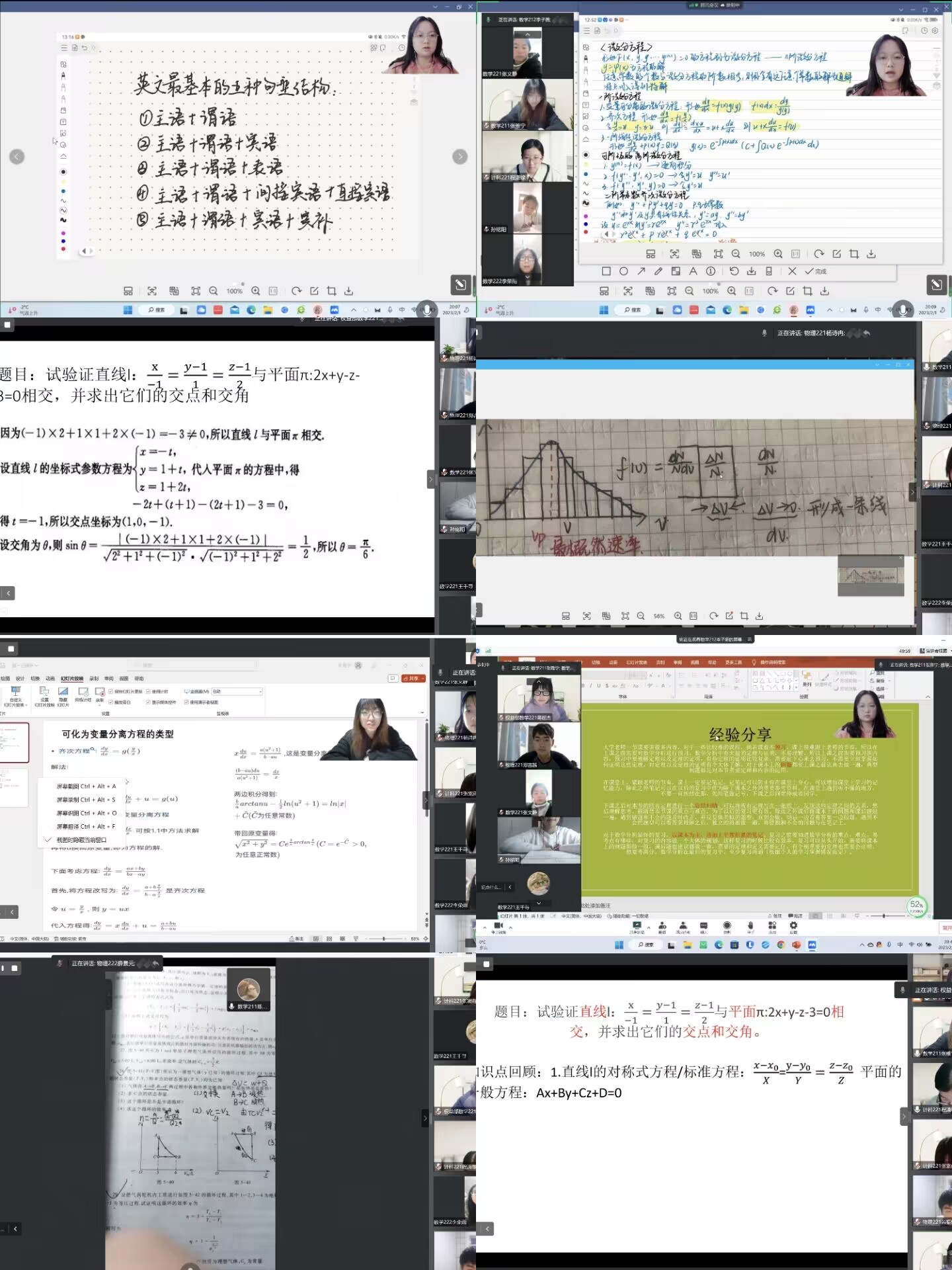Choose 屏幕翻译 Ctrl+Alt+F from the popup menu
This screenshot has height=1270, width=952.
pyautogui.click(x=86, y=827)
